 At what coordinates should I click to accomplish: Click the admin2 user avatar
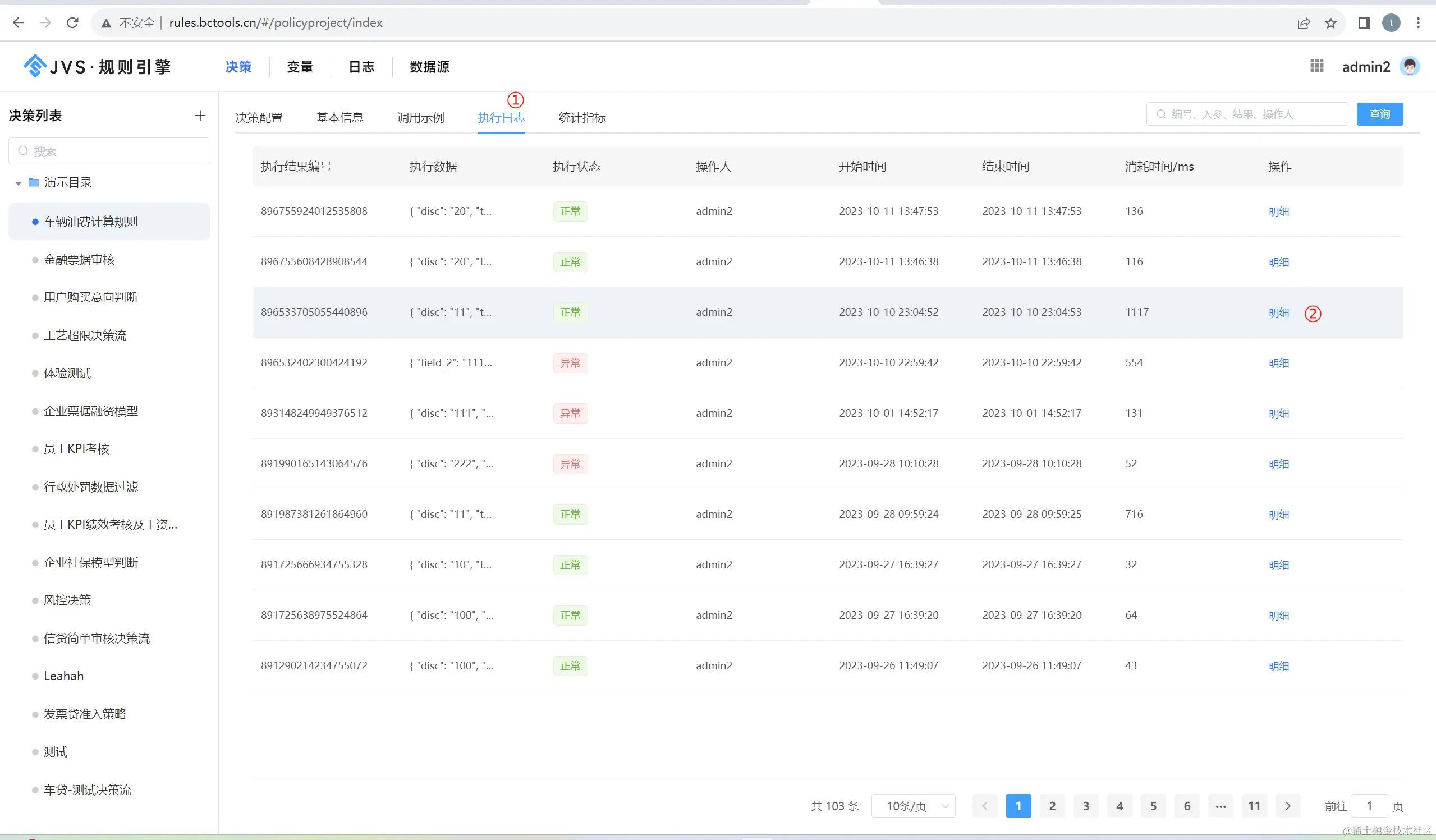tap(1409, 67)
